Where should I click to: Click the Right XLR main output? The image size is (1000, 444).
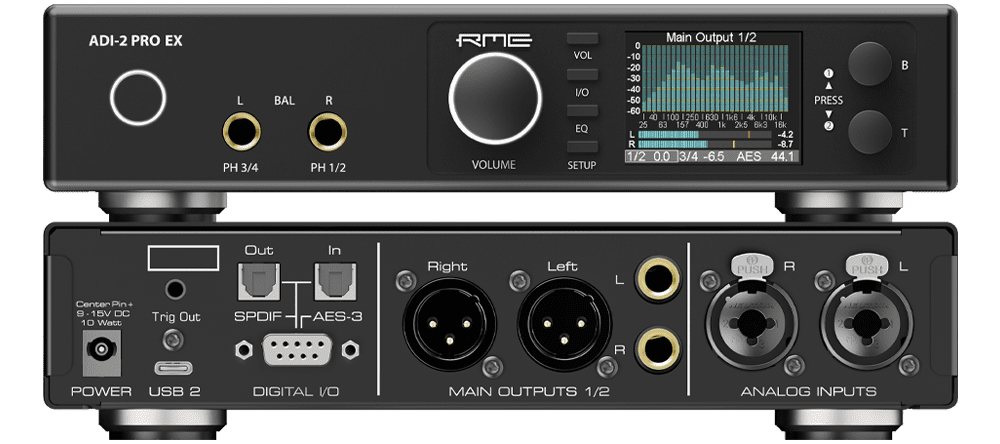pos(449,325)
